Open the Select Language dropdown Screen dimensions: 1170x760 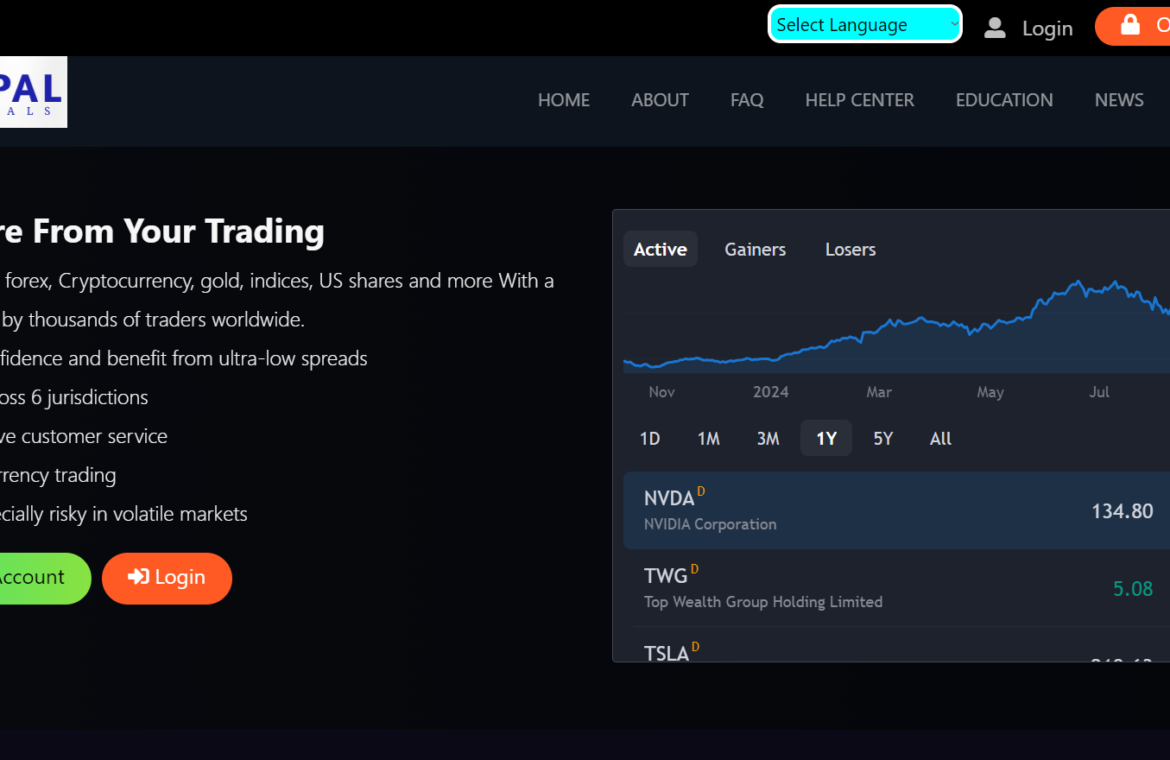coord(864,25)
